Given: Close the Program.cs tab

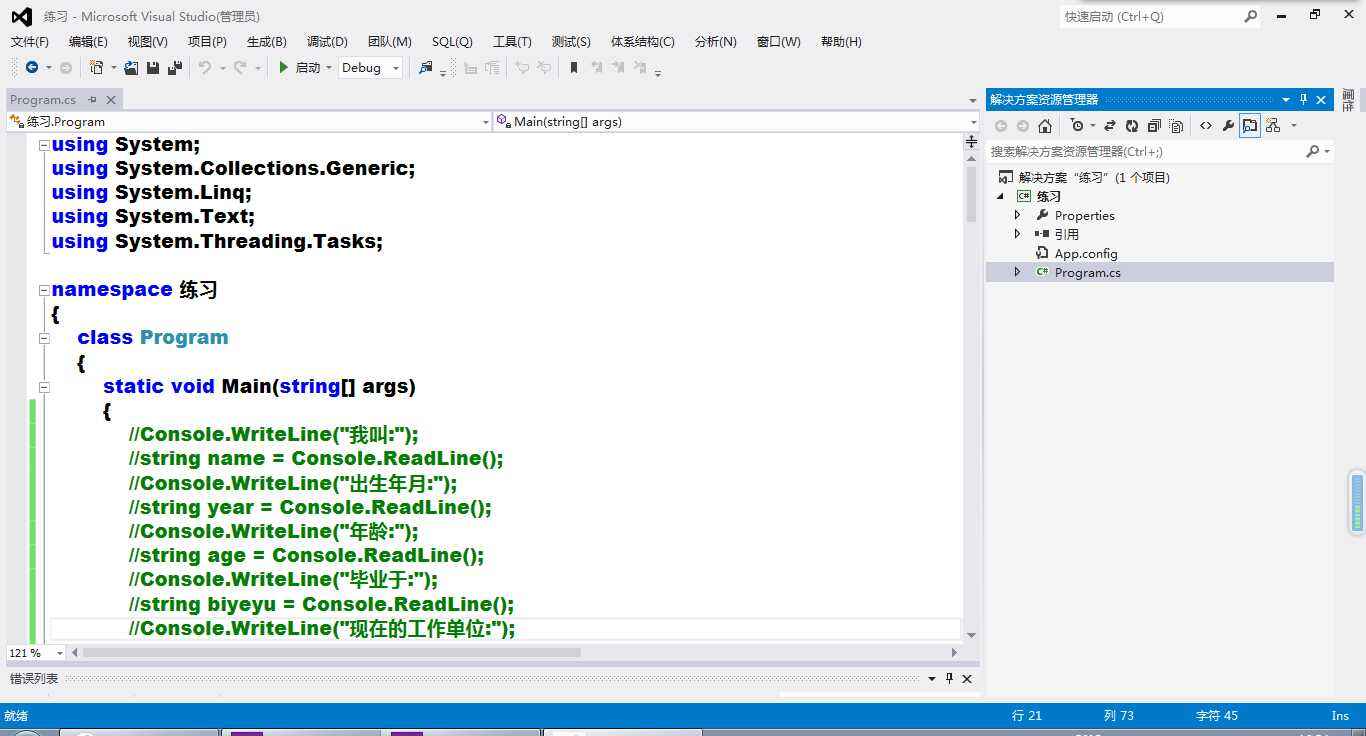Looking at the screenshot, I should [111, 99].
